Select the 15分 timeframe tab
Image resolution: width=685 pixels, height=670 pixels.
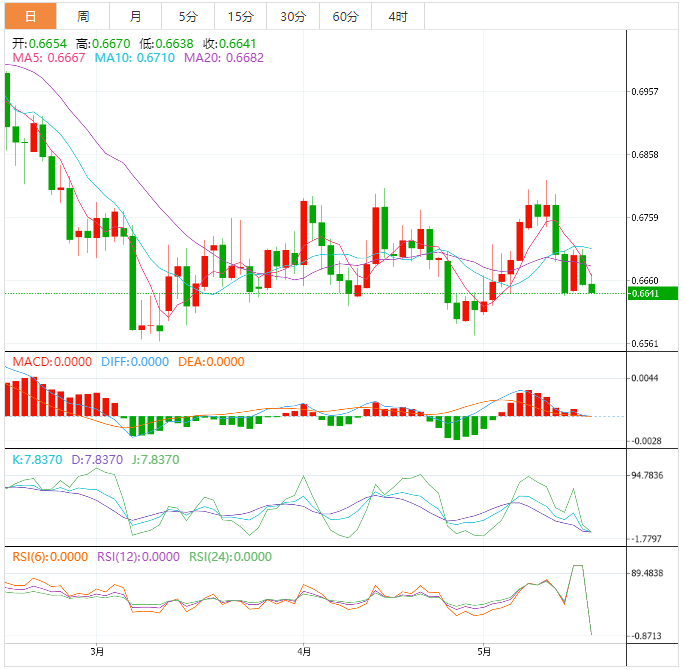point(240,16)
